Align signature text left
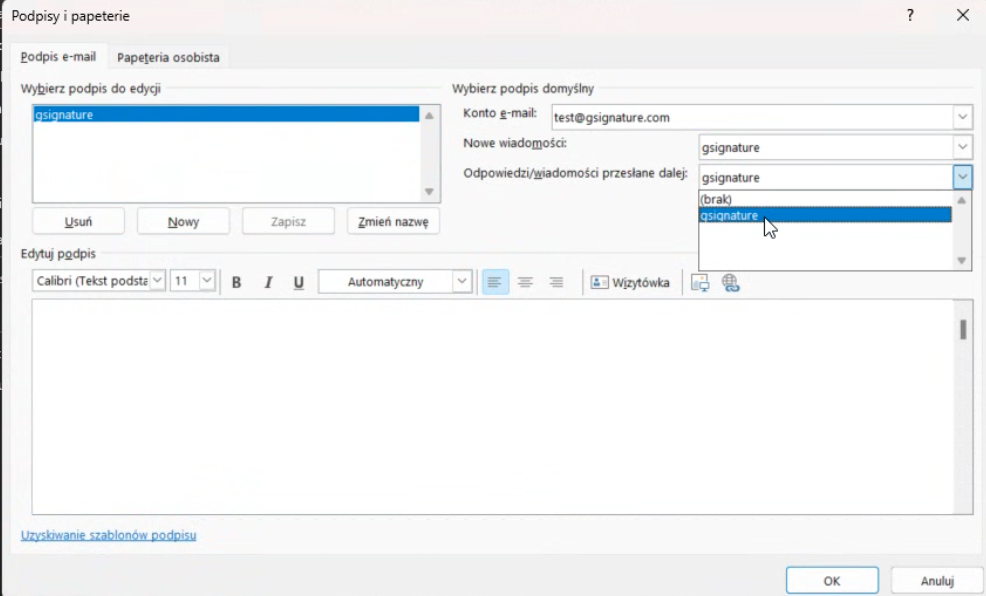 pos(495,282)
